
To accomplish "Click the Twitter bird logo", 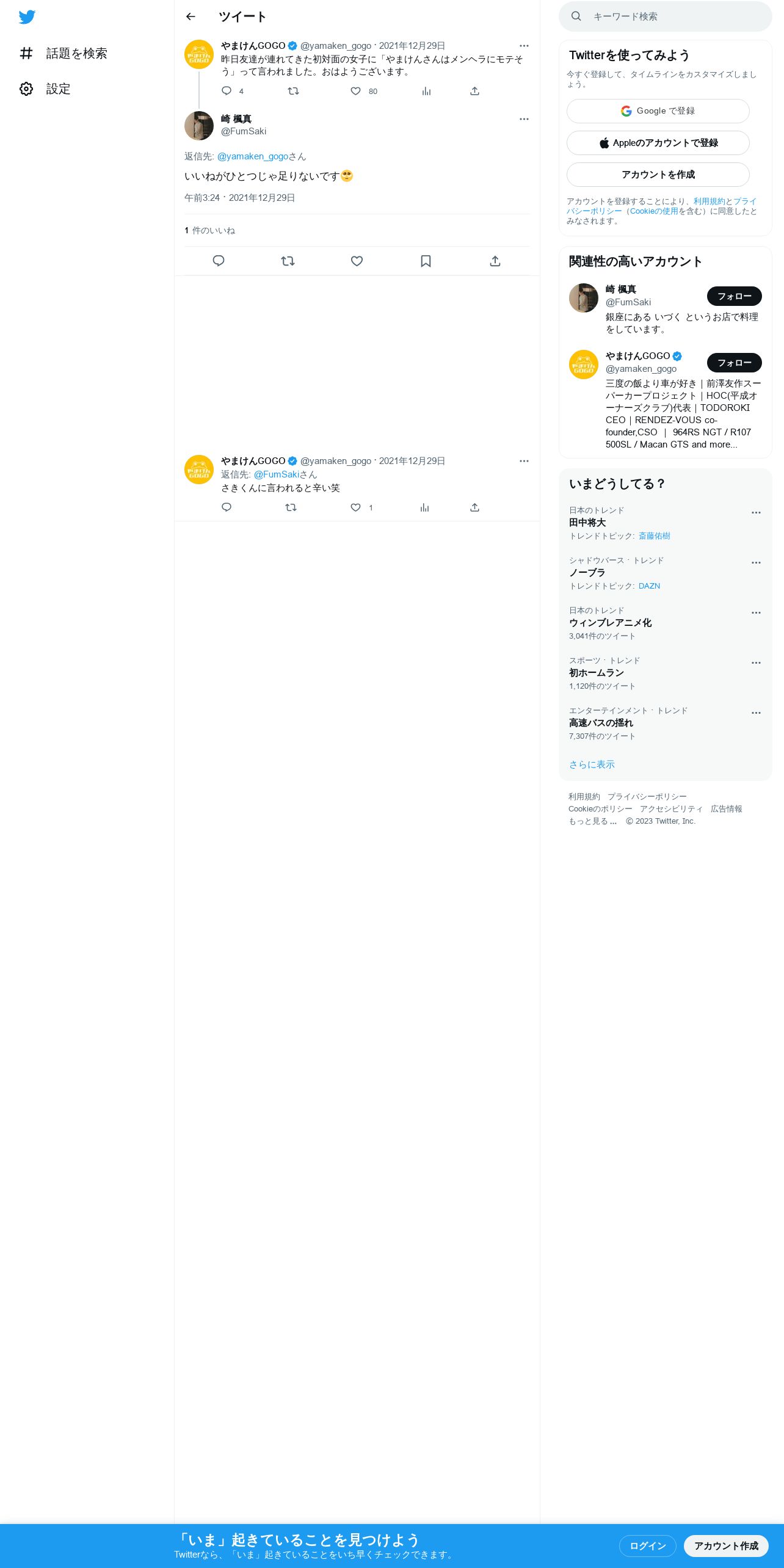I will click(27, 17).
